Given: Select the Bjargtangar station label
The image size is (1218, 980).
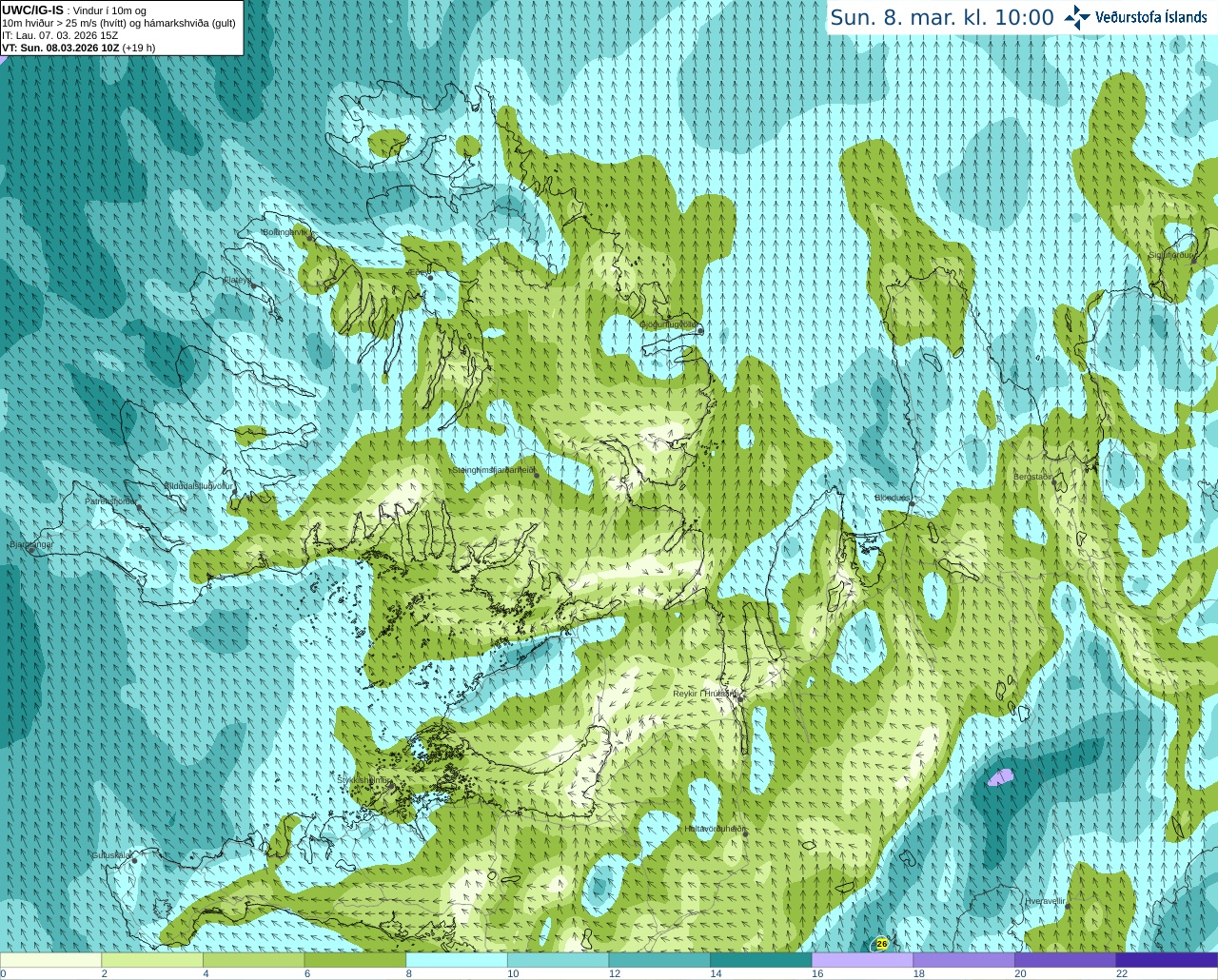Looking at the screenshot, I should tap(31, 544).
